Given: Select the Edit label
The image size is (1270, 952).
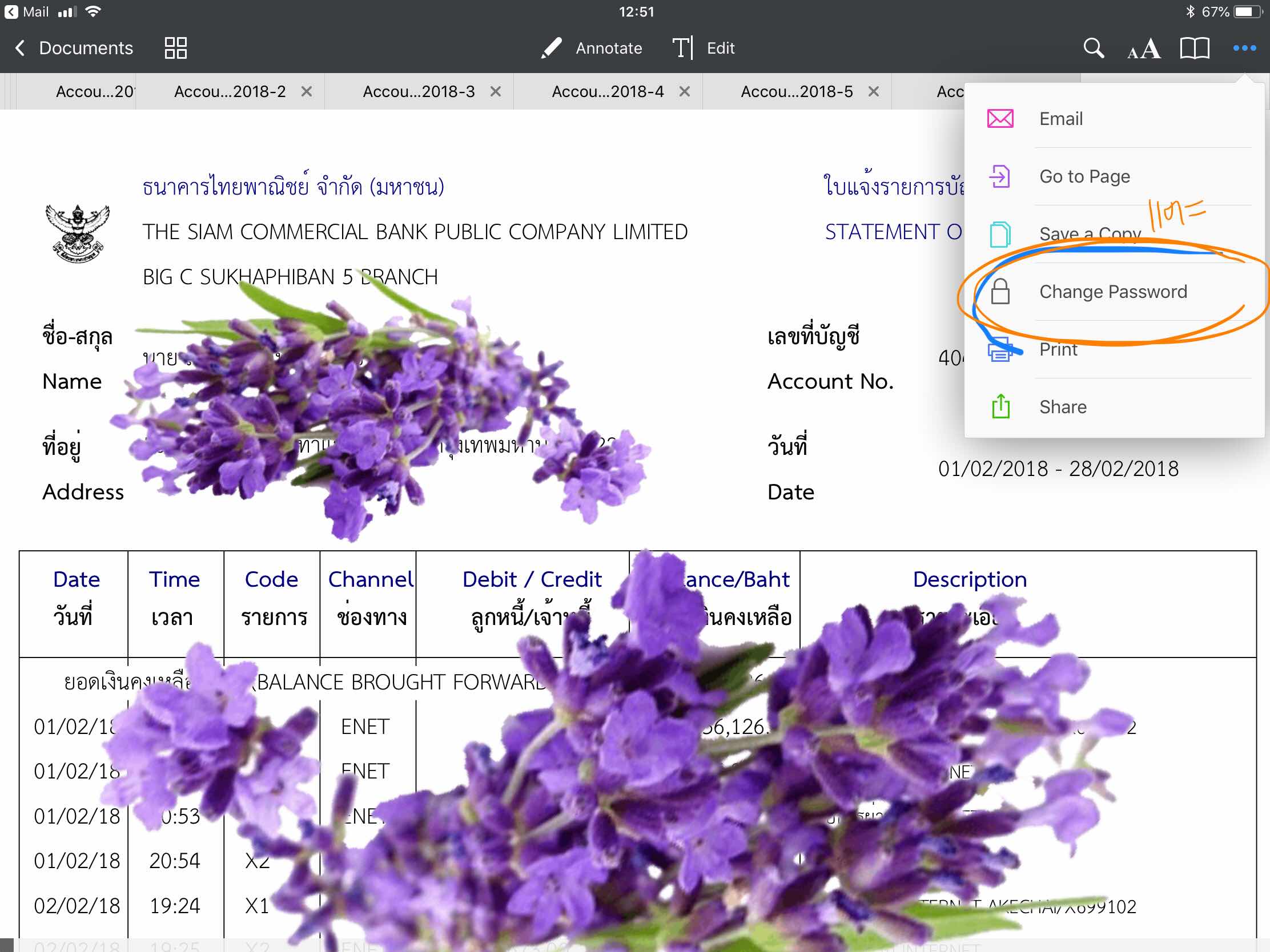Looking at the screenshot, I should click(x=721, y=48).
